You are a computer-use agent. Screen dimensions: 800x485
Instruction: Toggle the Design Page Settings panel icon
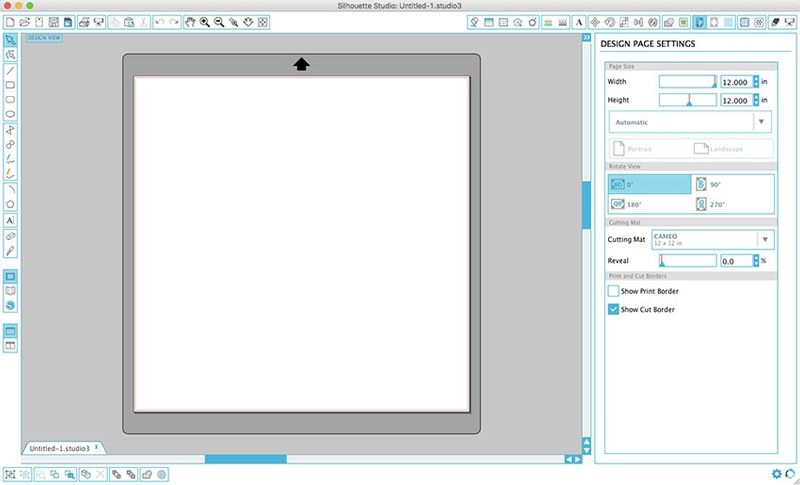point(699,22)
